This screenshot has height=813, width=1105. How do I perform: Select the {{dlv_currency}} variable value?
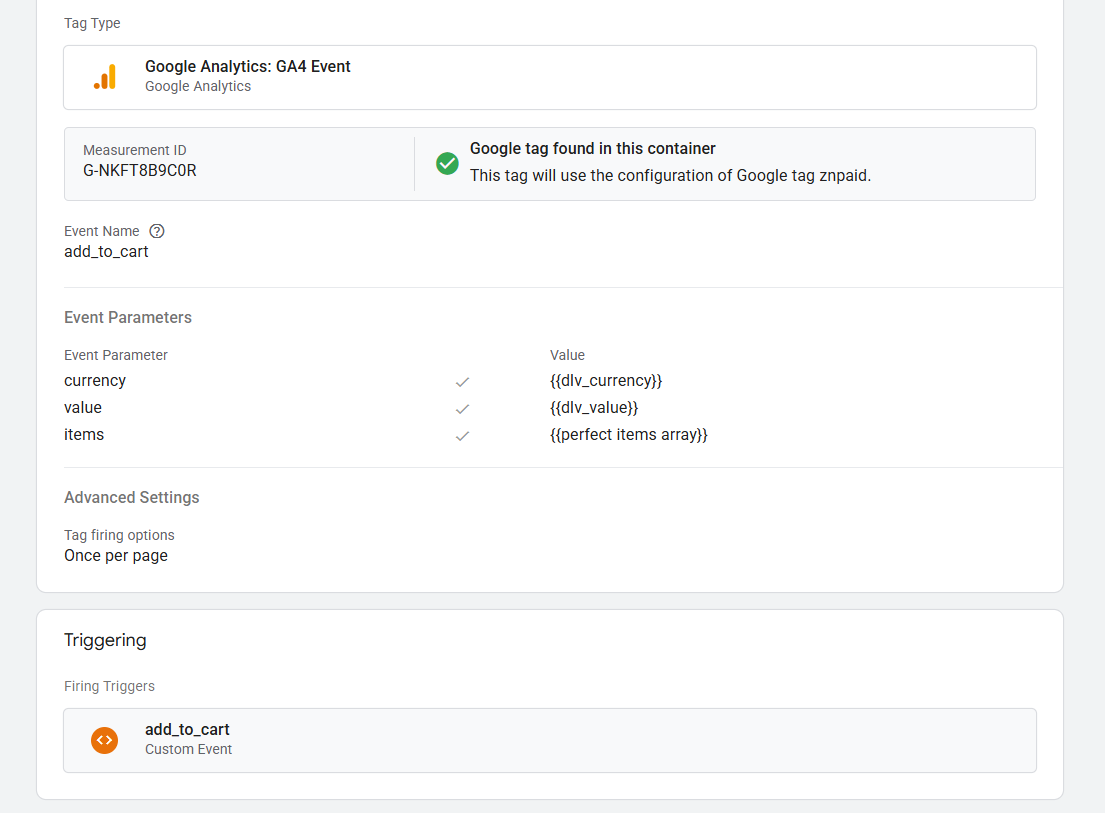606,381
